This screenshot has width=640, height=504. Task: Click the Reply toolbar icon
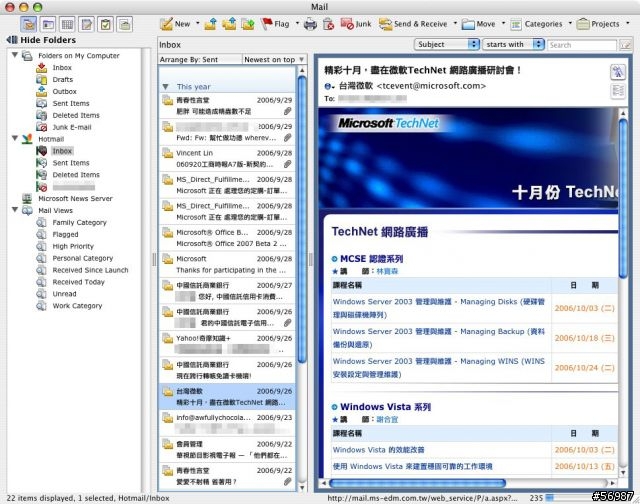coord(211,24)
